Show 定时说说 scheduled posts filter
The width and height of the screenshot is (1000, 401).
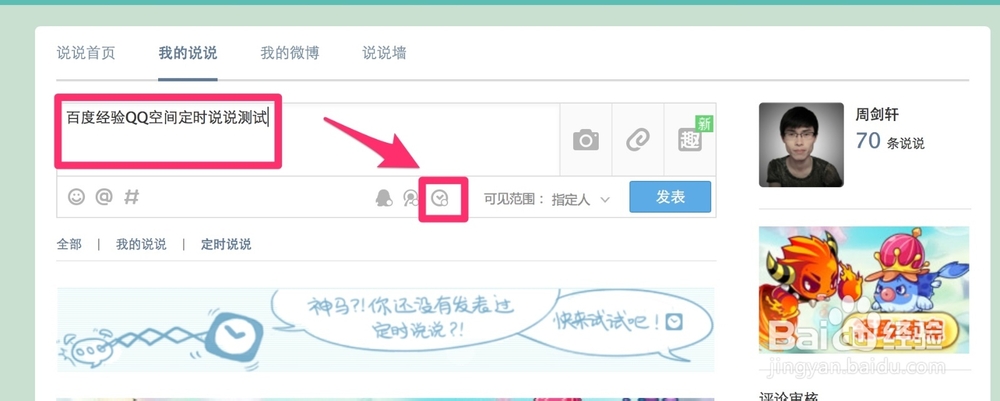tap(226, 244)
